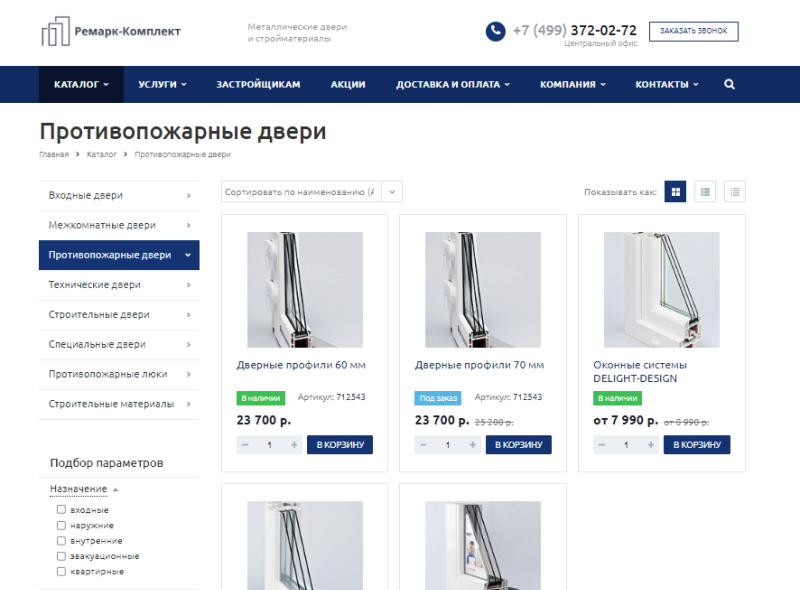
Task: Enable the входные filter checkbox
Action: 61,510
